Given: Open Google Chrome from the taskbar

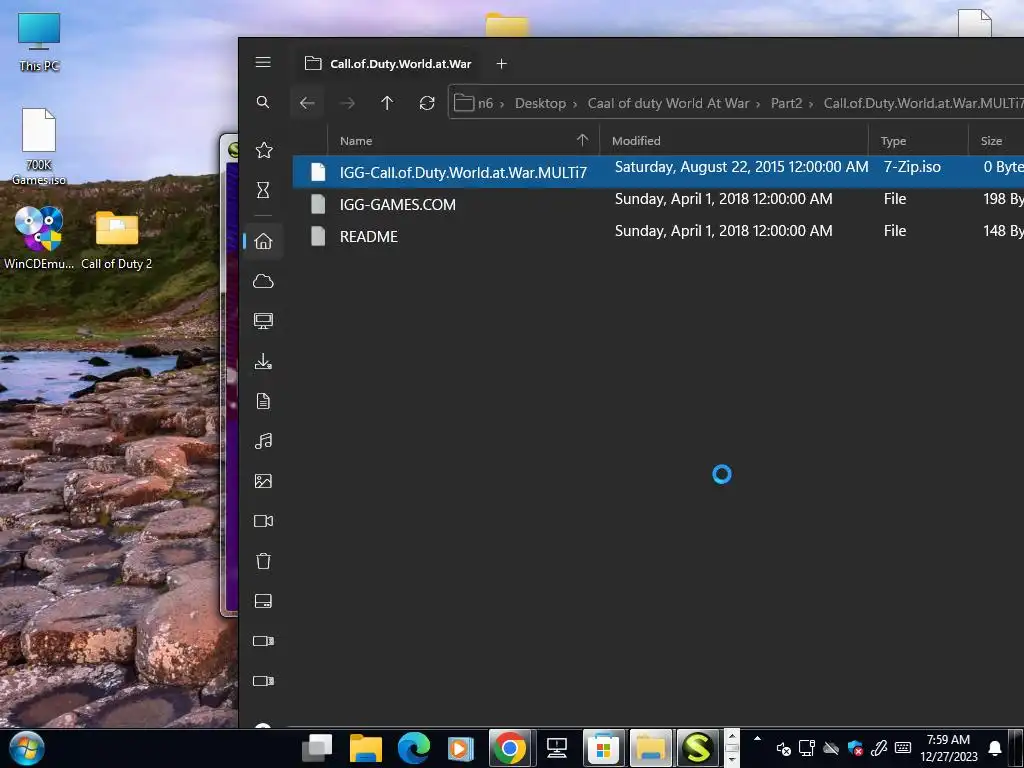Looking at the screenshot, I should click(x=510, y=748).
